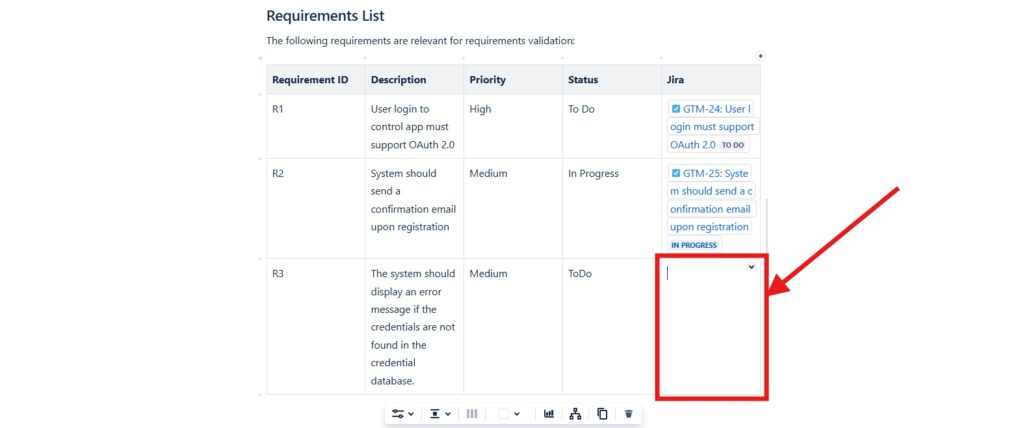
Task: Click the distribute columns icon
Action: [x=472, y=413]
